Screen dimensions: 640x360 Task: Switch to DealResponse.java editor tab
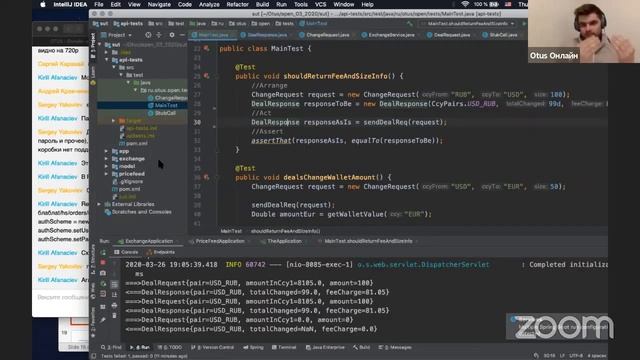click(x=267, y=35)
